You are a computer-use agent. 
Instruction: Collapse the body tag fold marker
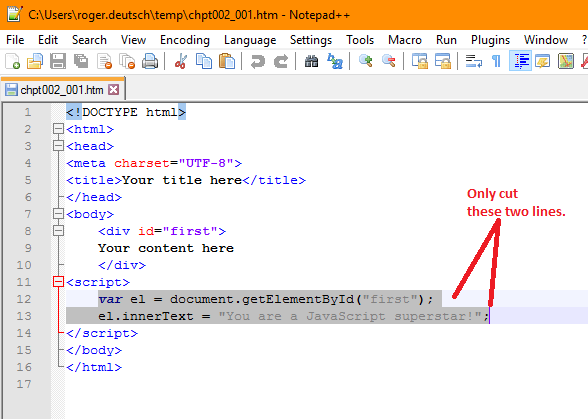tap(58, 214)
